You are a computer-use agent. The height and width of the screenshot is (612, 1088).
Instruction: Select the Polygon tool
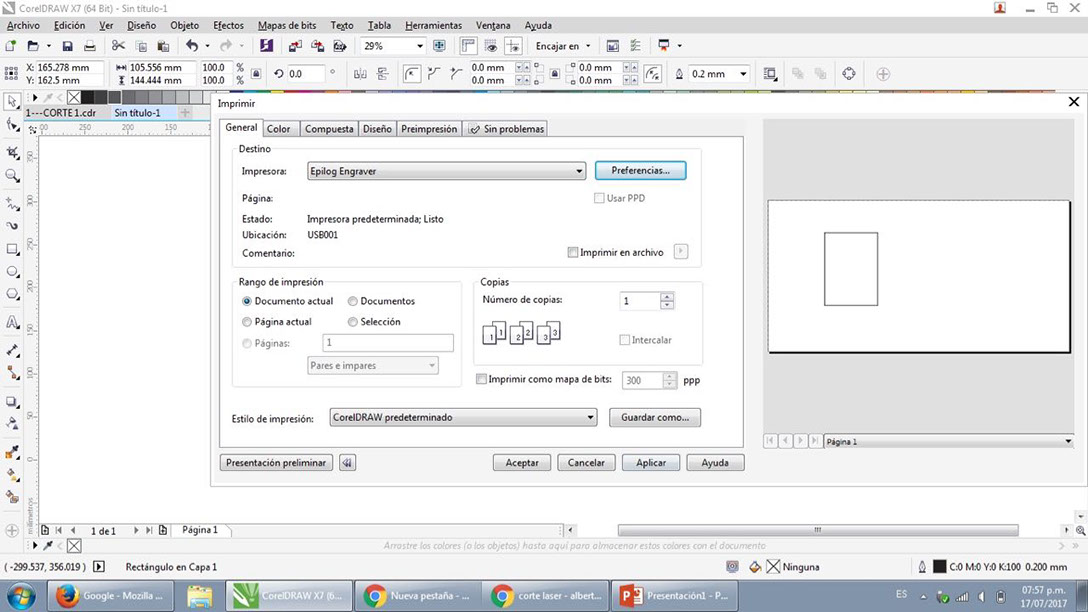pyautogui.click(x=12, y=294)
